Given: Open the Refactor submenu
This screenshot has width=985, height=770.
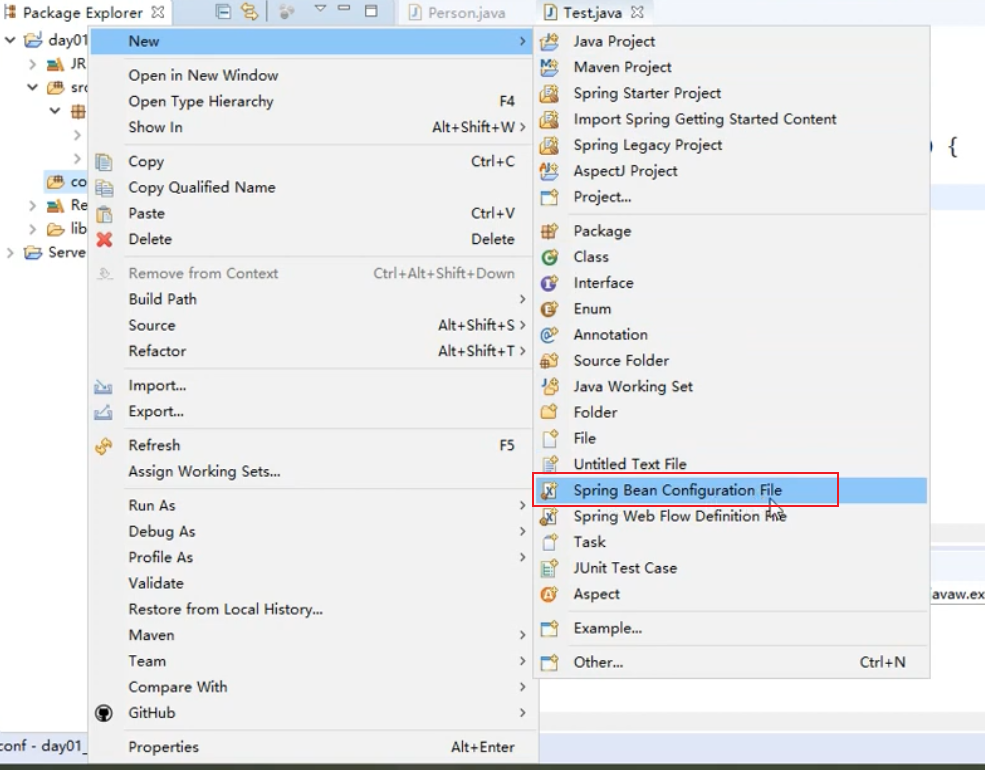Looking at the screenshot, I should point(313,351).
